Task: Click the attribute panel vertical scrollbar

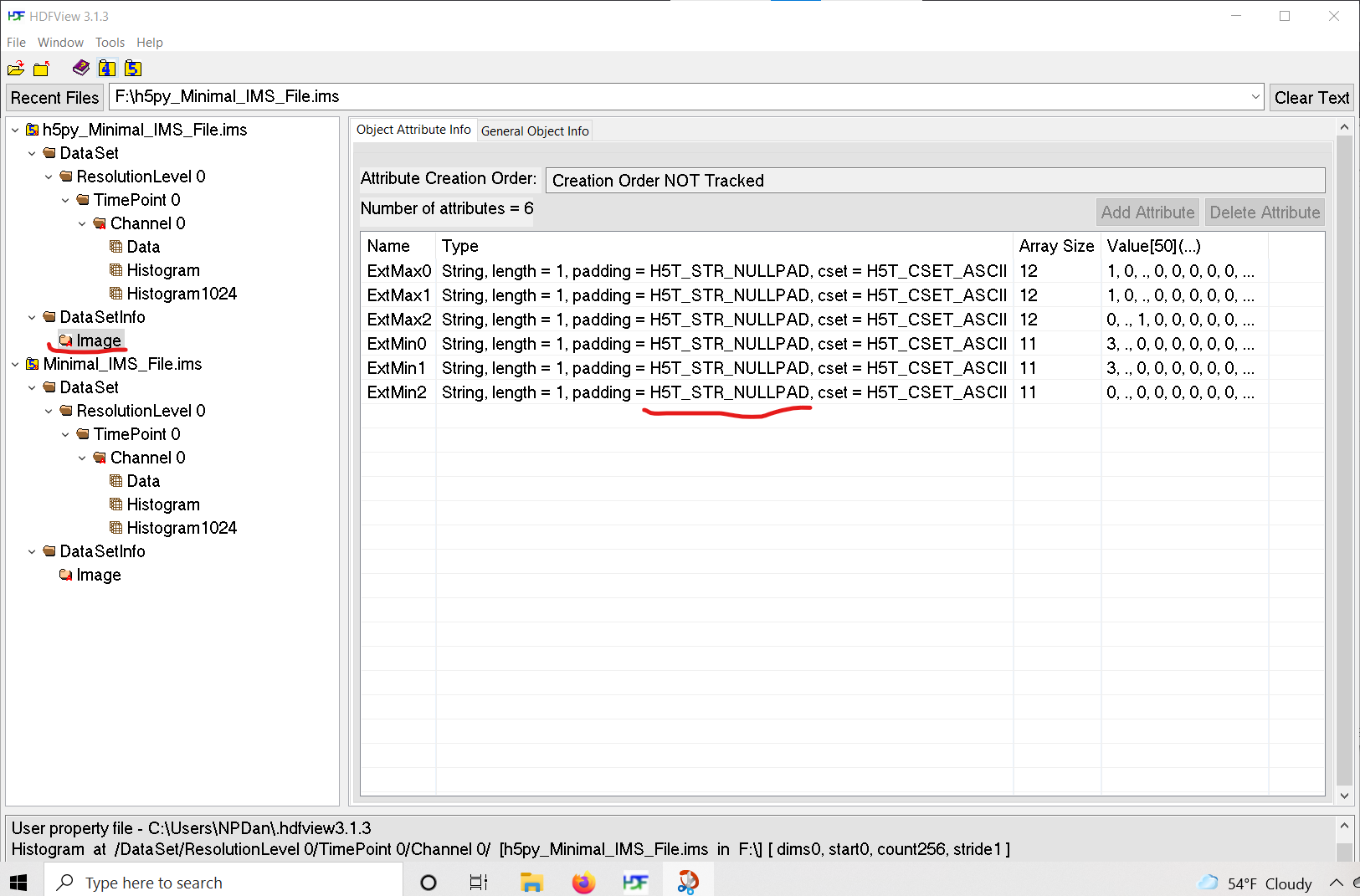Action: tap(1344, 462)
